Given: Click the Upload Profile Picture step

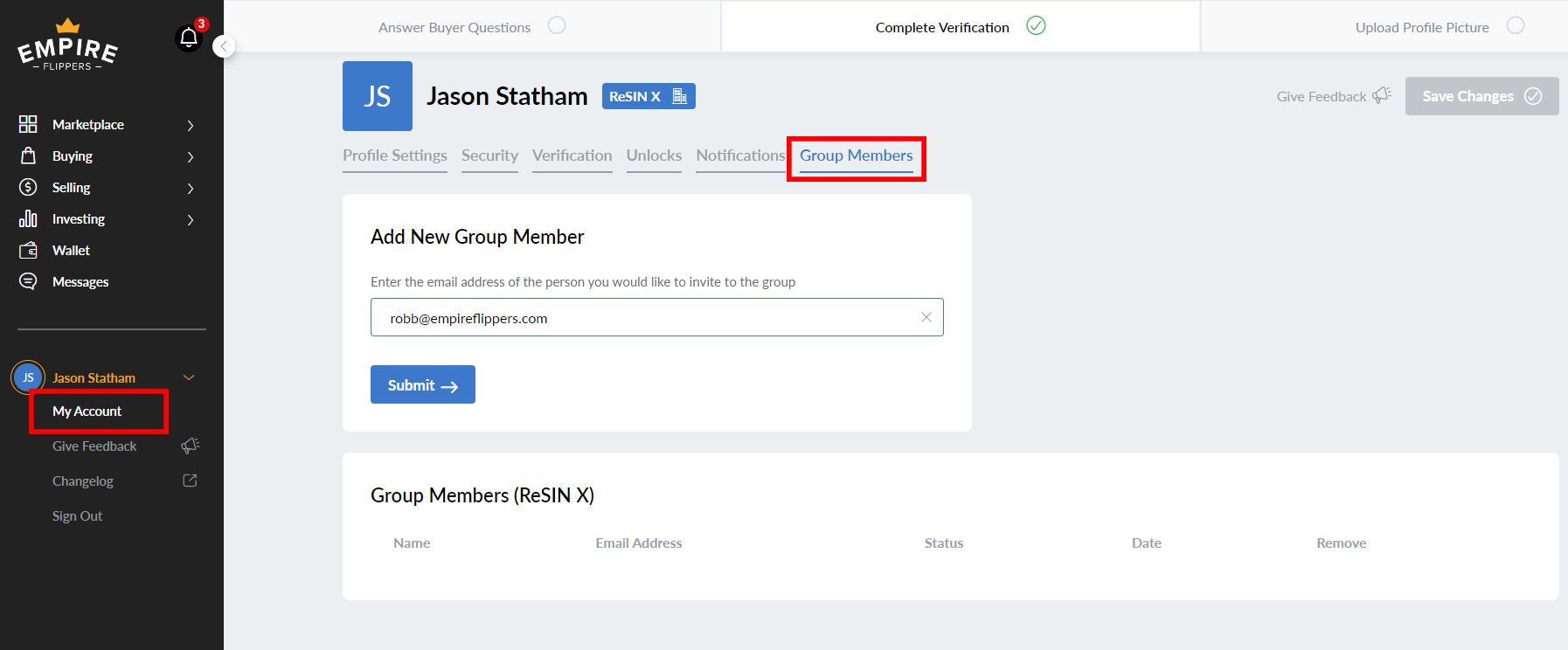Looking at the screenshot, I should 1422,27.
